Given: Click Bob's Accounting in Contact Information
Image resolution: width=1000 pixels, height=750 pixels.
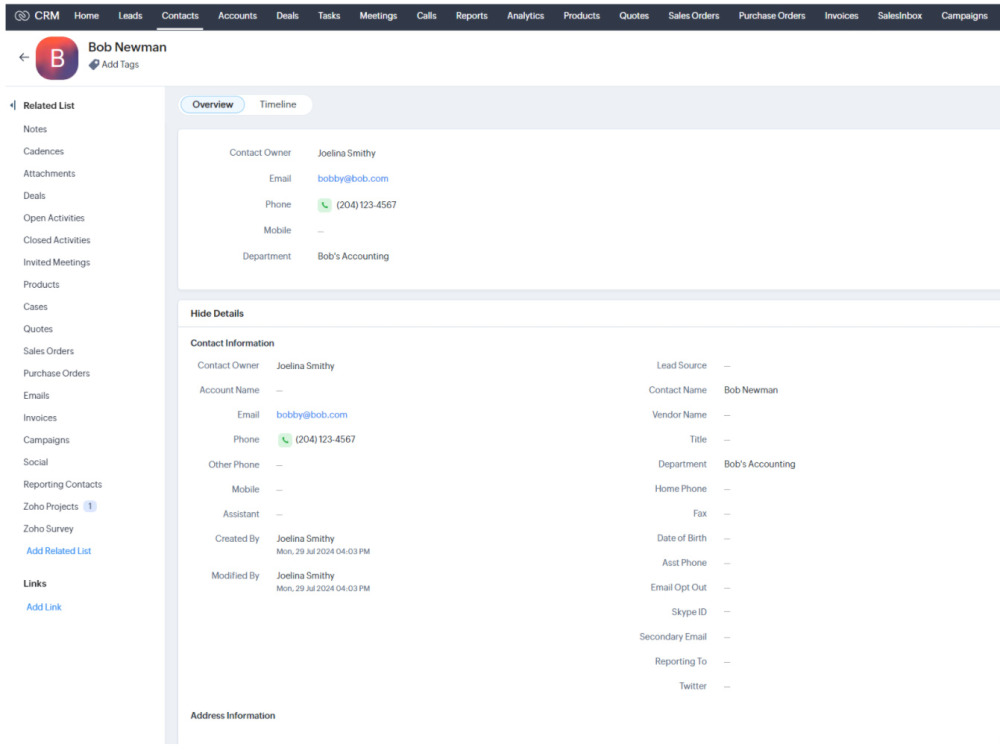Looking at the screenshot, I should [760, 464].
